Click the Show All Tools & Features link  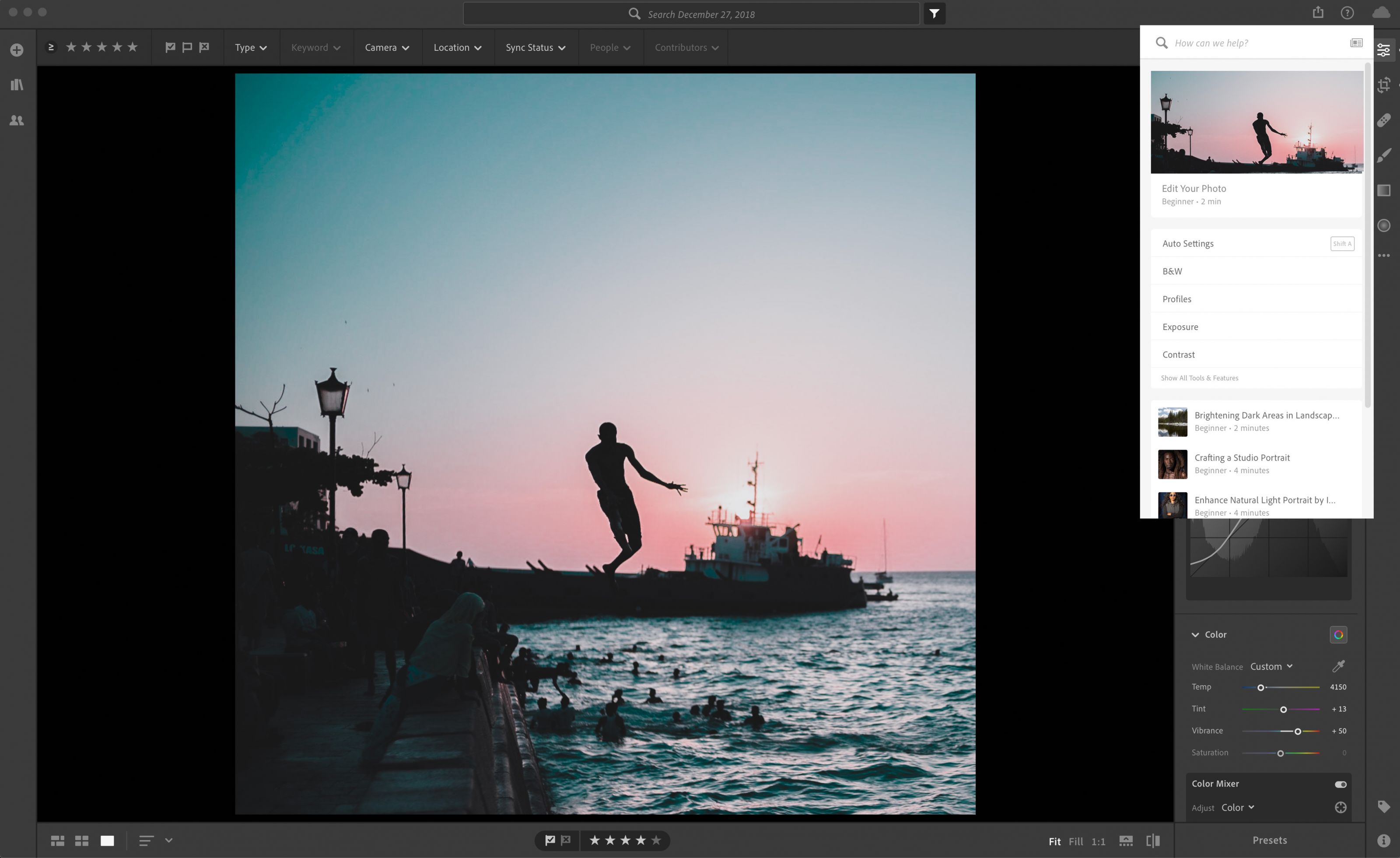coord(1200,377)
